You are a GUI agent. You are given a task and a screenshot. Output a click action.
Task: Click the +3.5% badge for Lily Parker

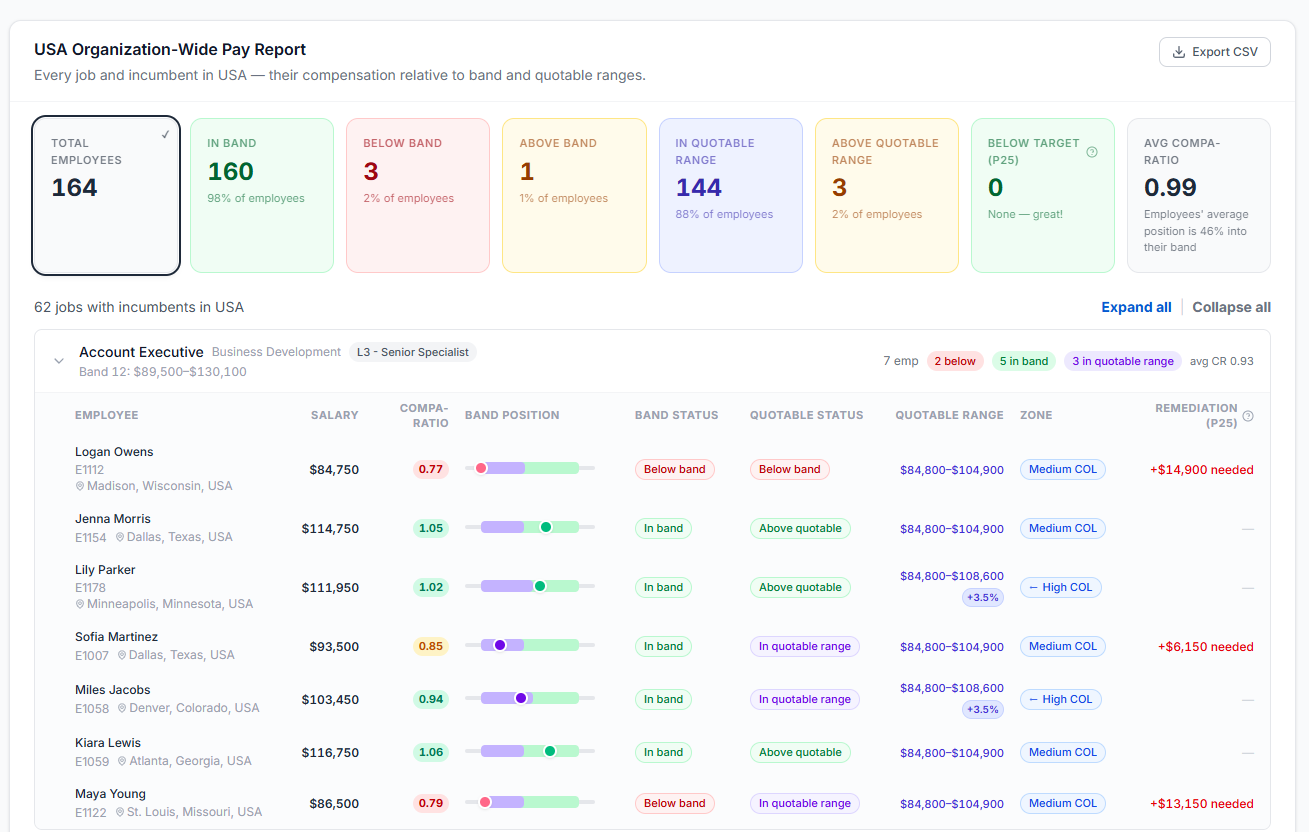coord(981,598)
